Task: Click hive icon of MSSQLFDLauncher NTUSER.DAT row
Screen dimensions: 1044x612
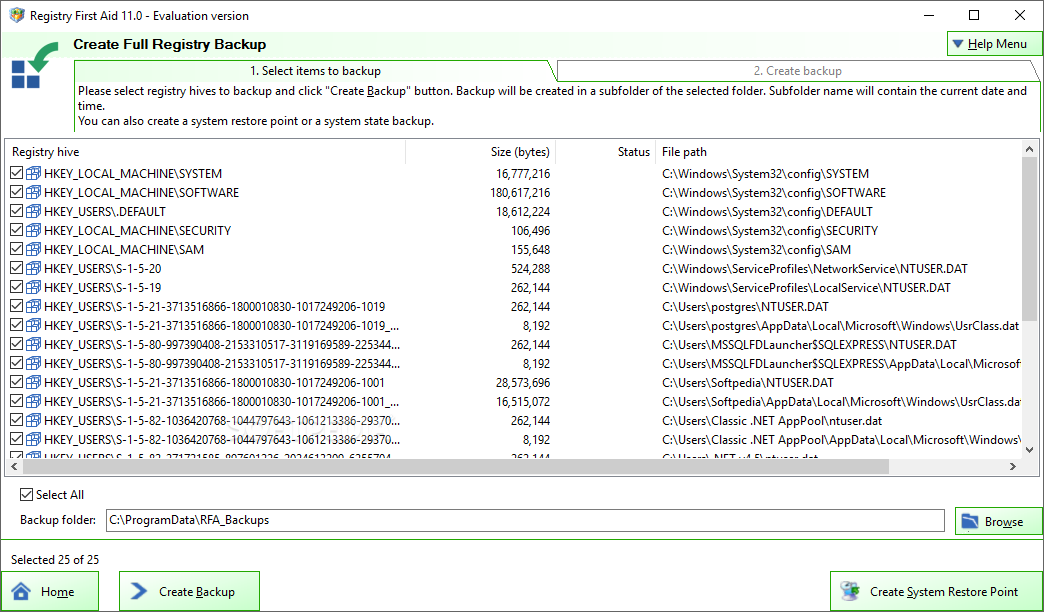Action: [33, 344]
